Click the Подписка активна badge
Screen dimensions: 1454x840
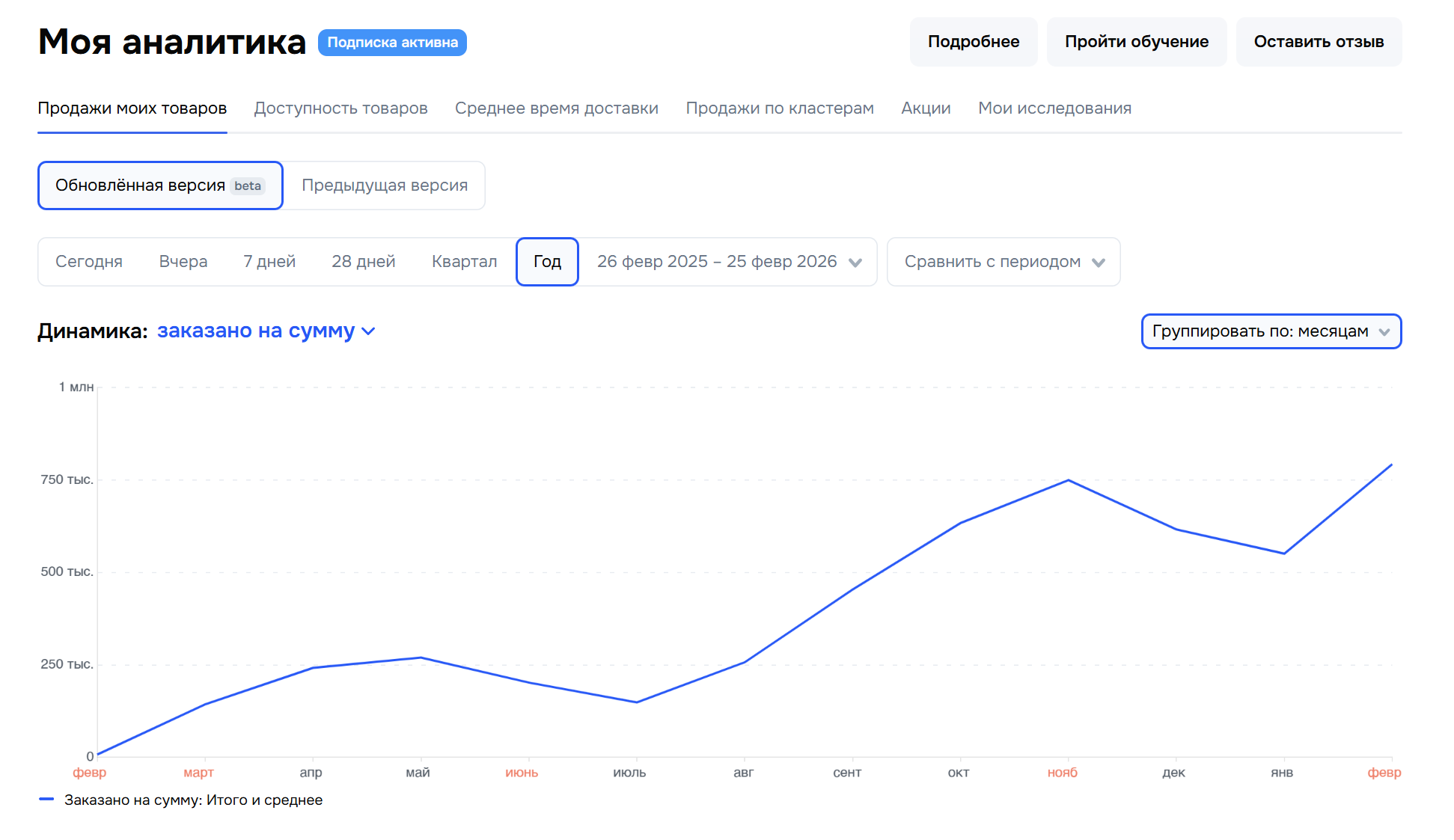click(x=392, y=43)
